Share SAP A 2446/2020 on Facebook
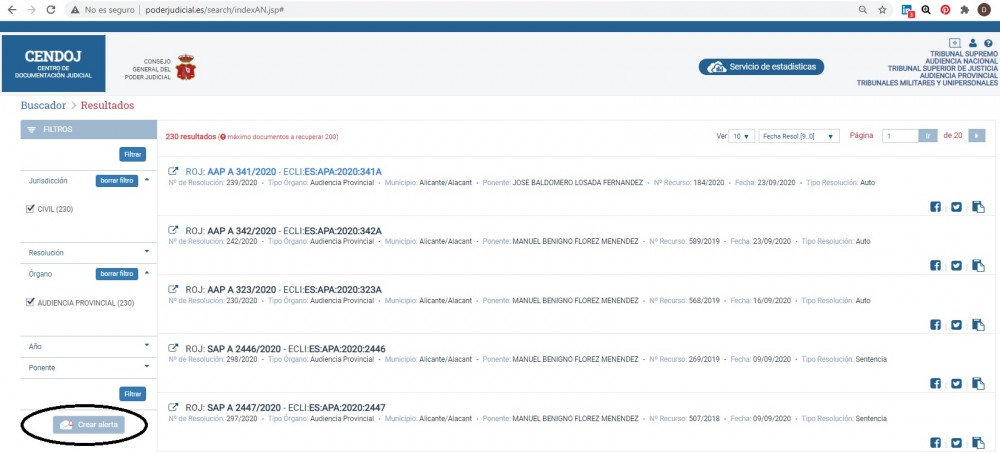The image size is (1000, 452). point(936,384)
